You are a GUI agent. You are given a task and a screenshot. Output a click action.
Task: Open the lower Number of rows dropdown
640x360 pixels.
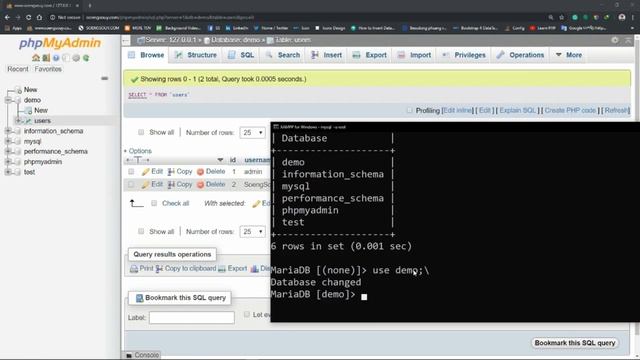point(253,232)
